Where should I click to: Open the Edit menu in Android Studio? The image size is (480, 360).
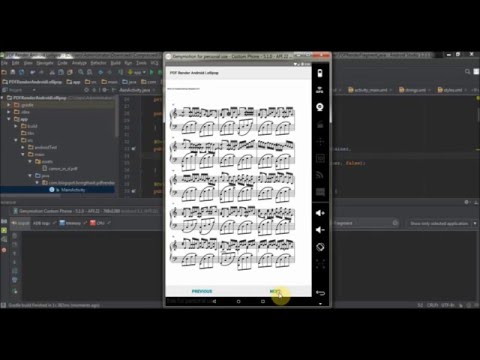tap(16, 63)
